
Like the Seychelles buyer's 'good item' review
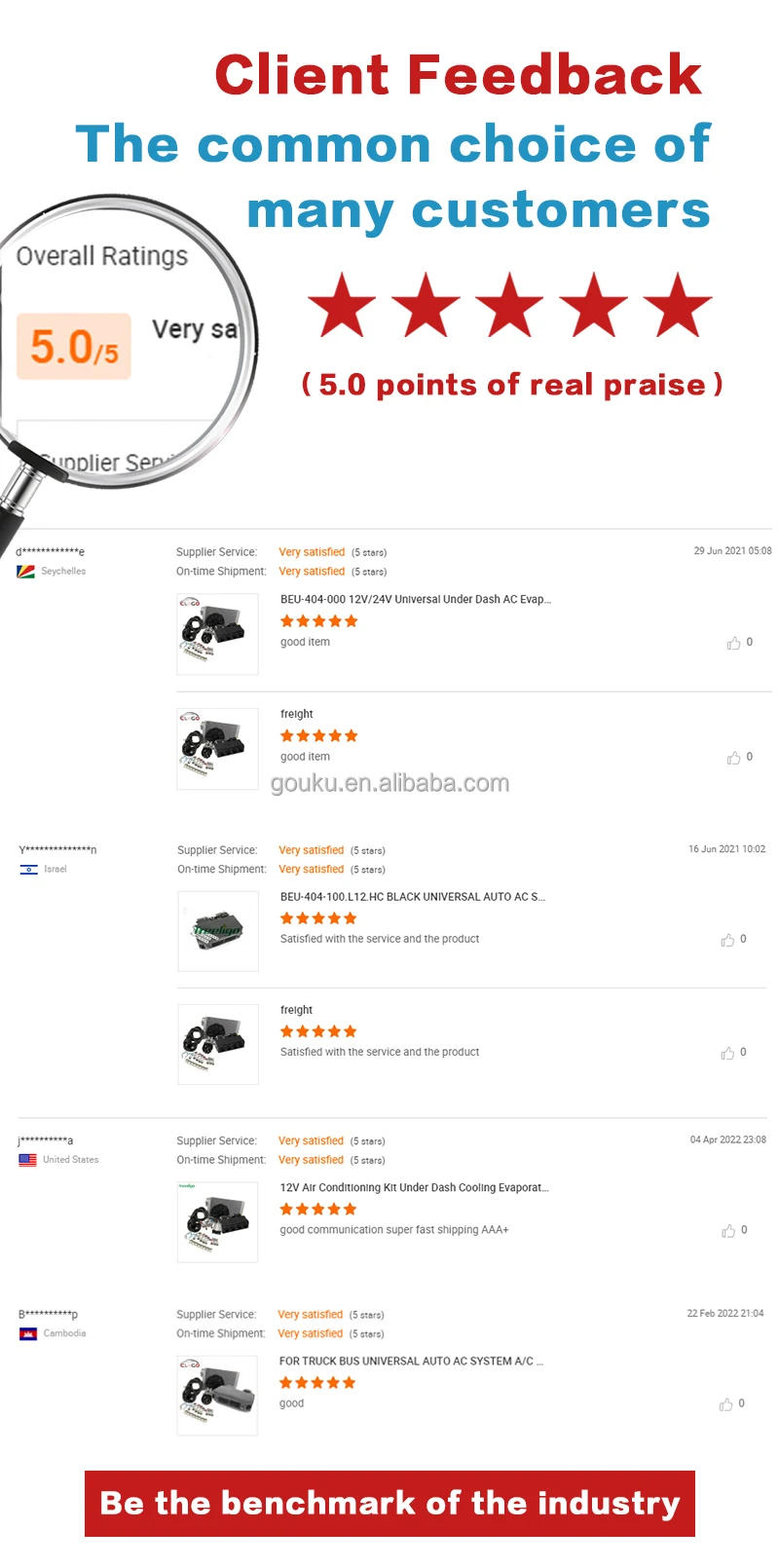pyautogui.click(x=735, y=642)
